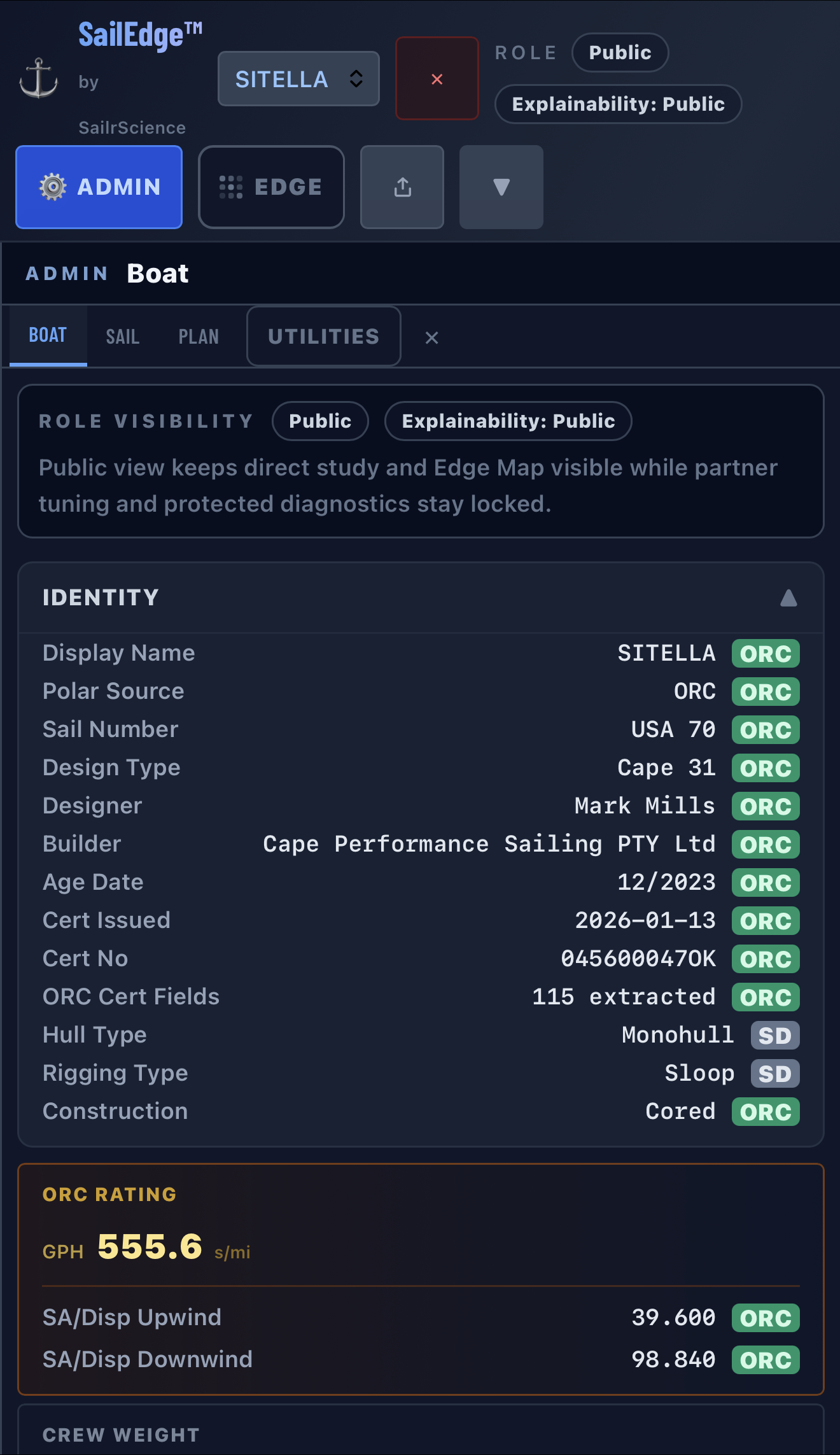
Task: Expand the down-triangle menu button
Action: [x=501, y=187]
